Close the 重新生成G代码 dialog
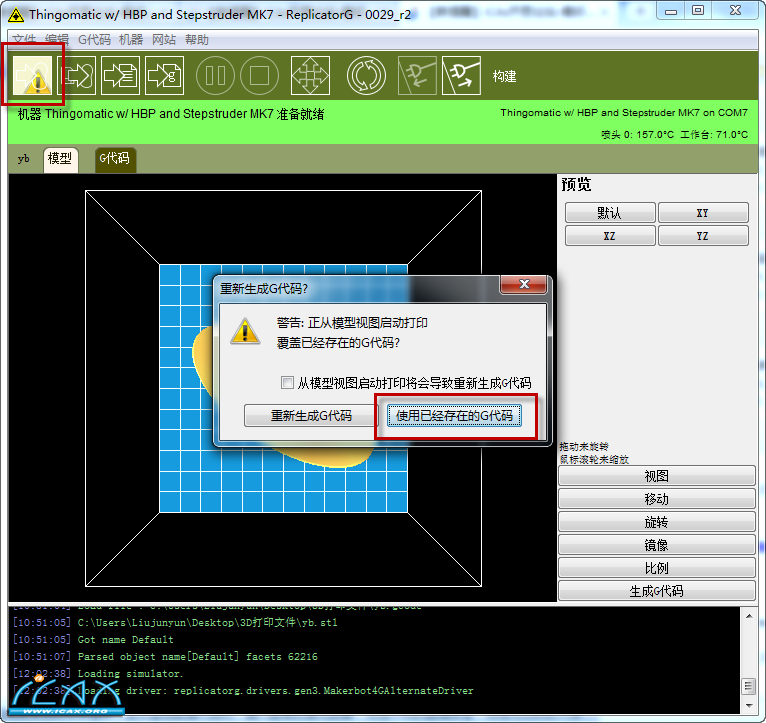Screen dimensions: 766x723 click(523, 284)
